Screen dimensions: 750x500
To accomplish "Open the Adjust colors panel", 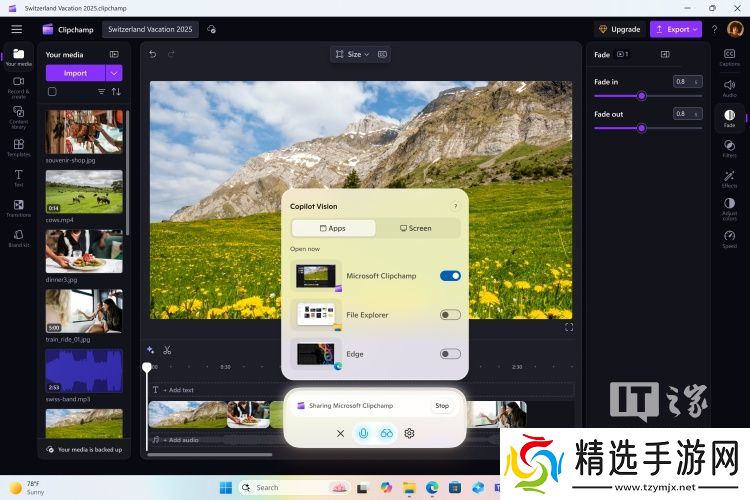I will click(x=729, y=207).
